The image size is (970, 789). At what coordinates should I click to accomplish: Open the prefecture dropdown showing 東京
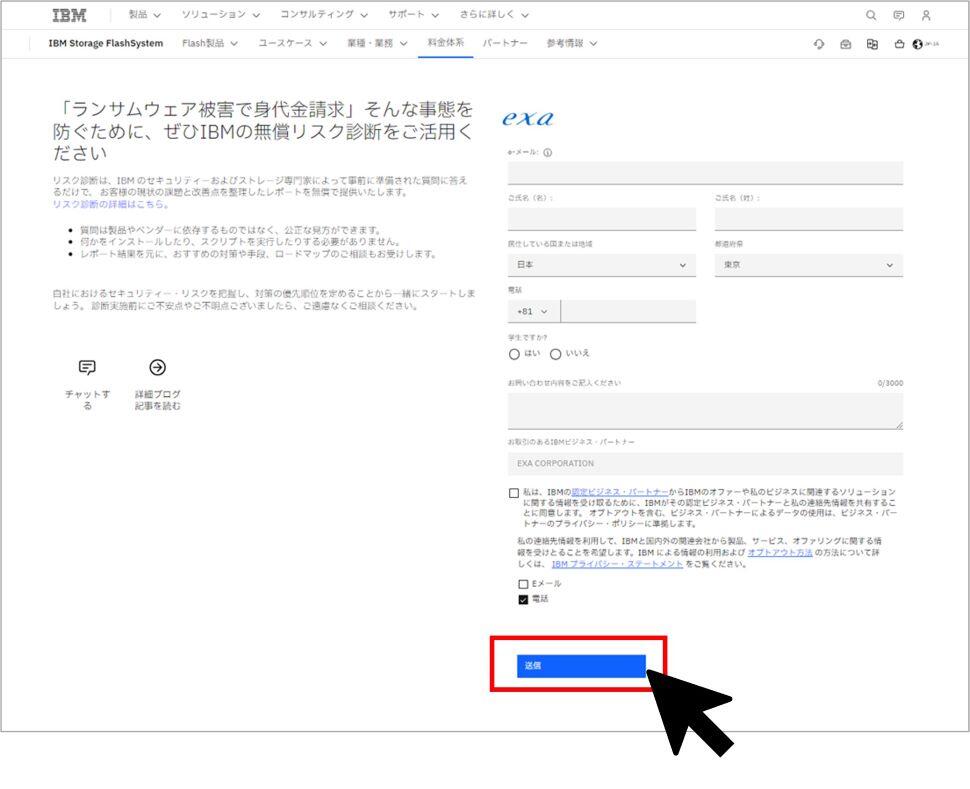tap(809, 265)
